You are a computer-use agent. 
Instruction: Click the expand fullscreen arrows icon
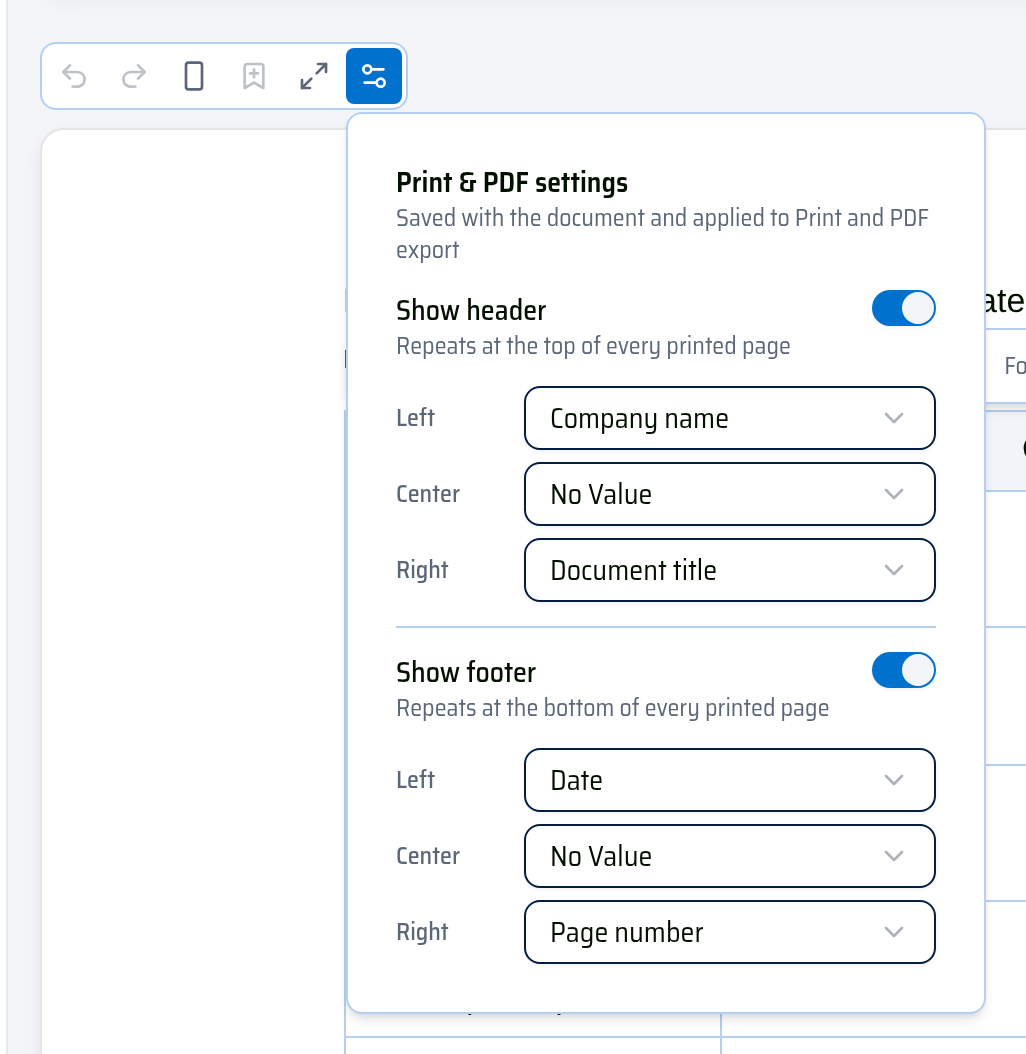314,76
